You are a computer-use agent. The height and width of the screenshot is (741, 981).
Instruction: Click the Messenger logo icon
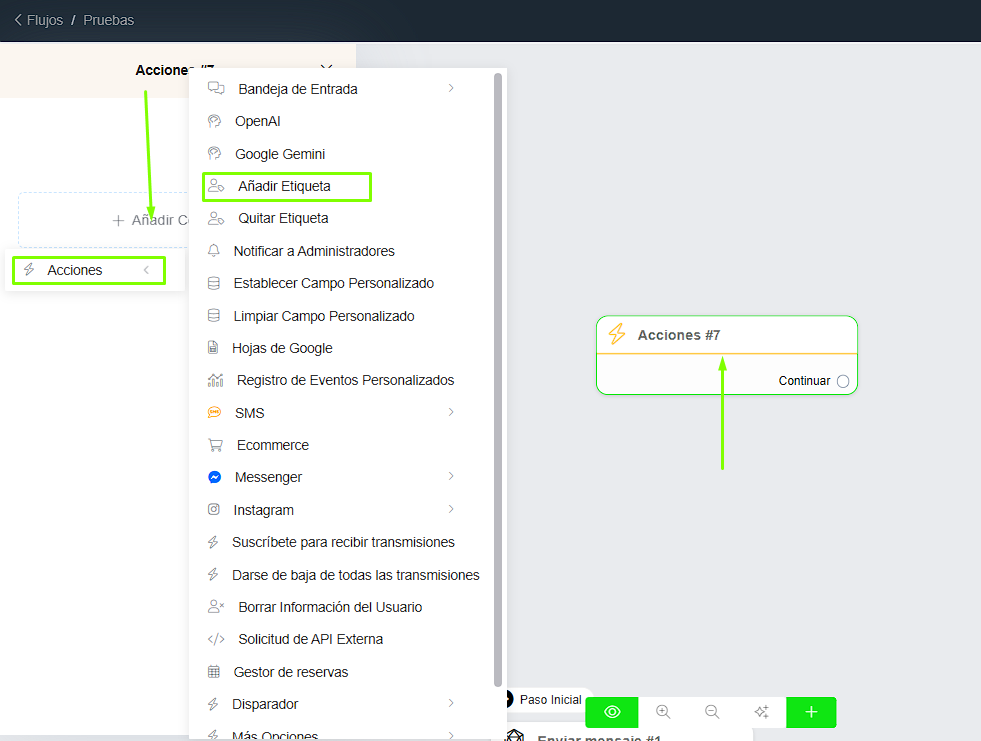pyautogui.click(x=214, y=477)
